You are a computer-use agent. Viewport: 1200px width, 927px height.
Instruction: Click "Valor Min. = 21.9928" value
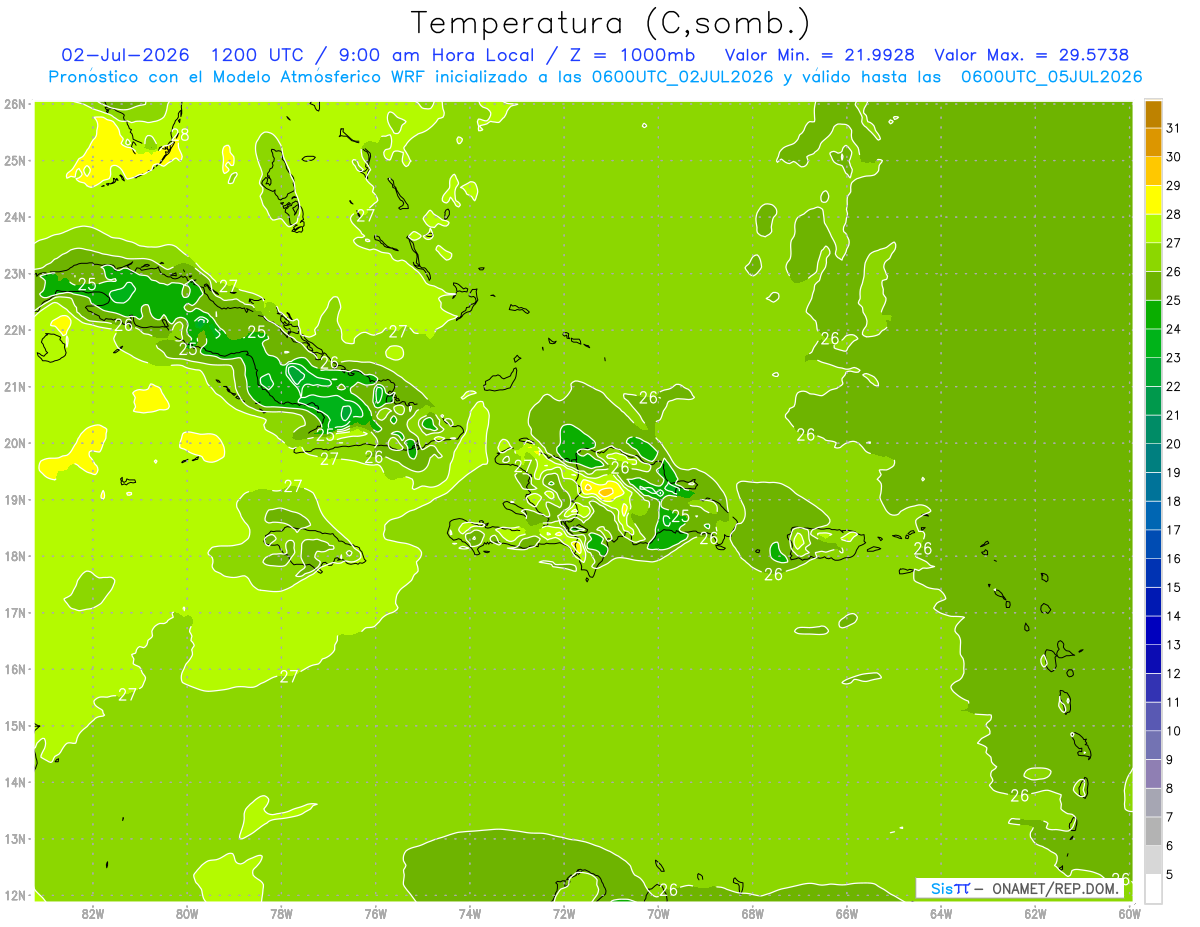(820, 55)
